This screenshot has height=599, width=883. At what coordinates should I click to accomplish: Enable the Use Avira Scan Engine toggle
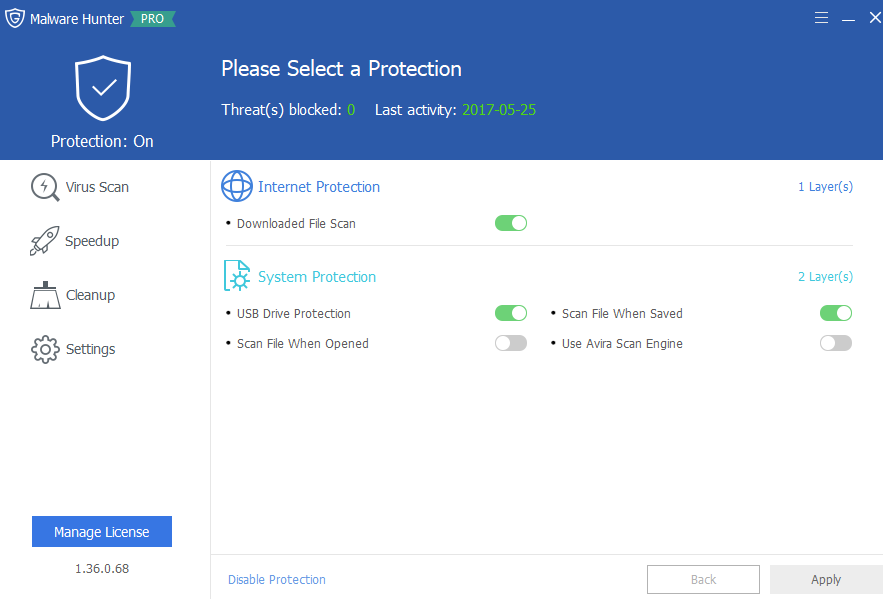pyautogui.click(x=835, y=343)
